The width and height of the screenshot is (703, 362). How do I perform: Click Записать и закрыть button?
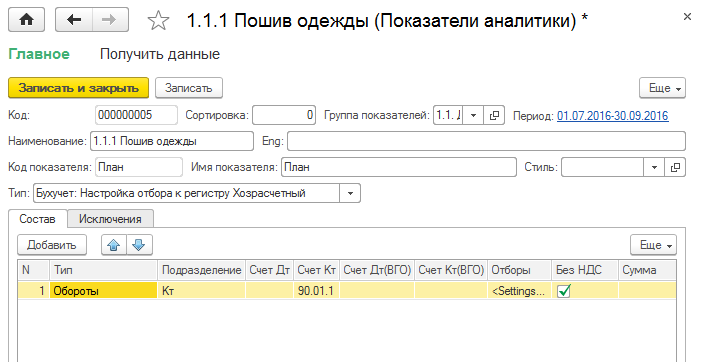point(78,88)
